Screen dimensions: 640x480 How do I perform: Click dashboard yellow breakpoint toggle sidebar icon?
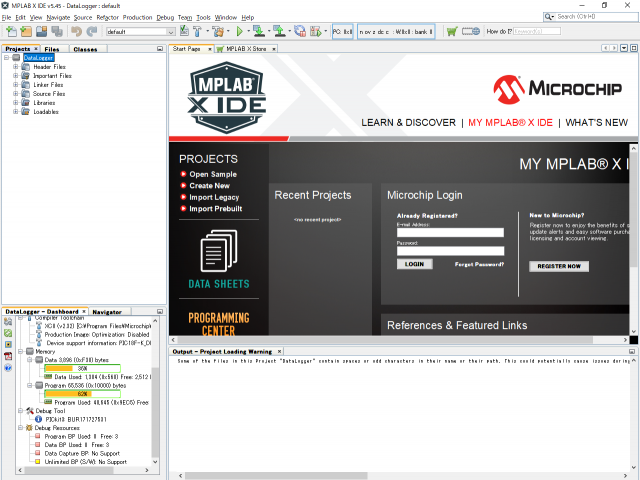coord(8,344)
